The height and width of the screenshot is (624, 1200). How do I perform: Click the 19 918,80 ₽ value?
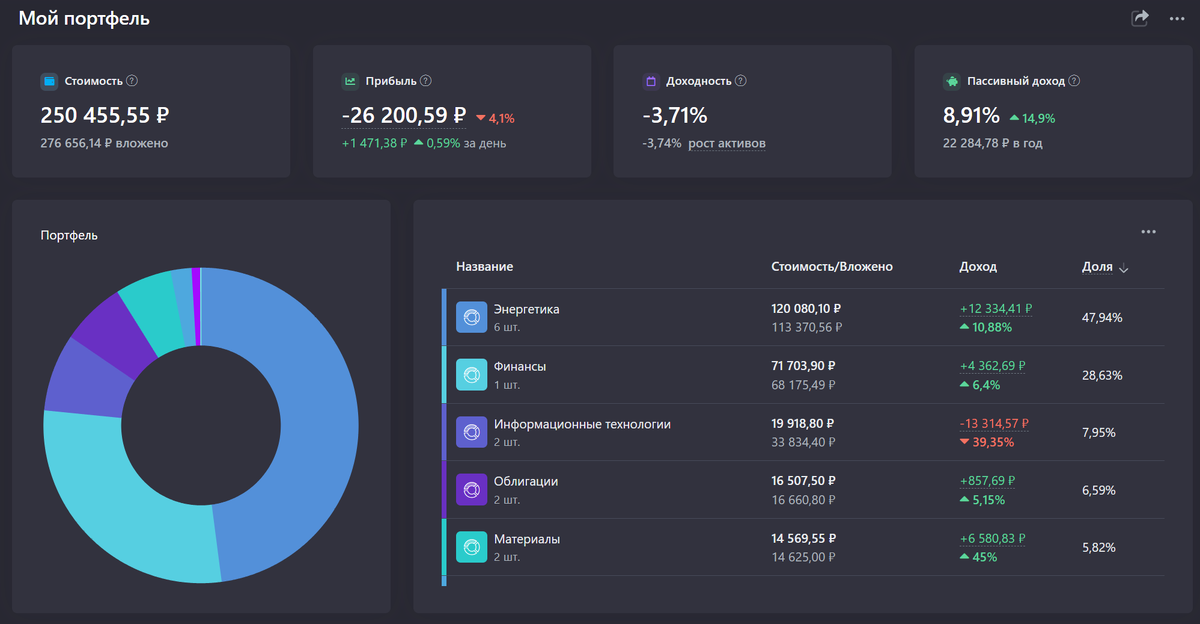pyautogui.click(x=803, y=424)
